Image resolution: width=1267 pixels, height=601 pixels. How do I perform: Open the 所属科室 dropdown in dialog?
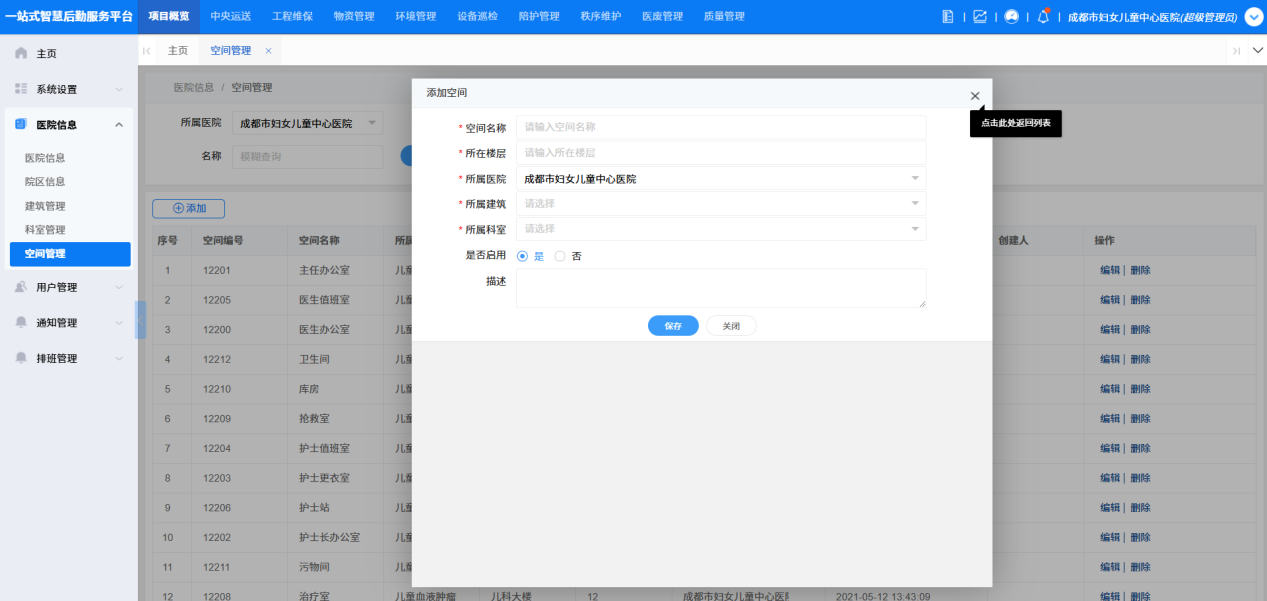721,229
